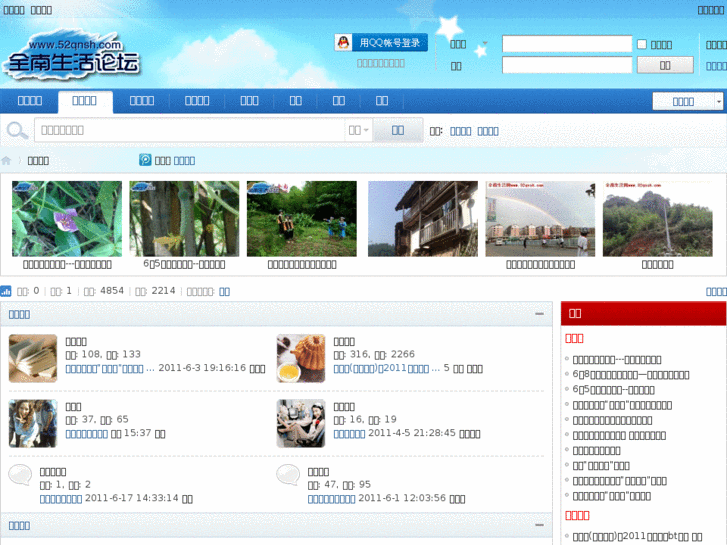This screenshot has height=545, width=727.
Task: Click the second top-left header link
Action: click(41, 10)
